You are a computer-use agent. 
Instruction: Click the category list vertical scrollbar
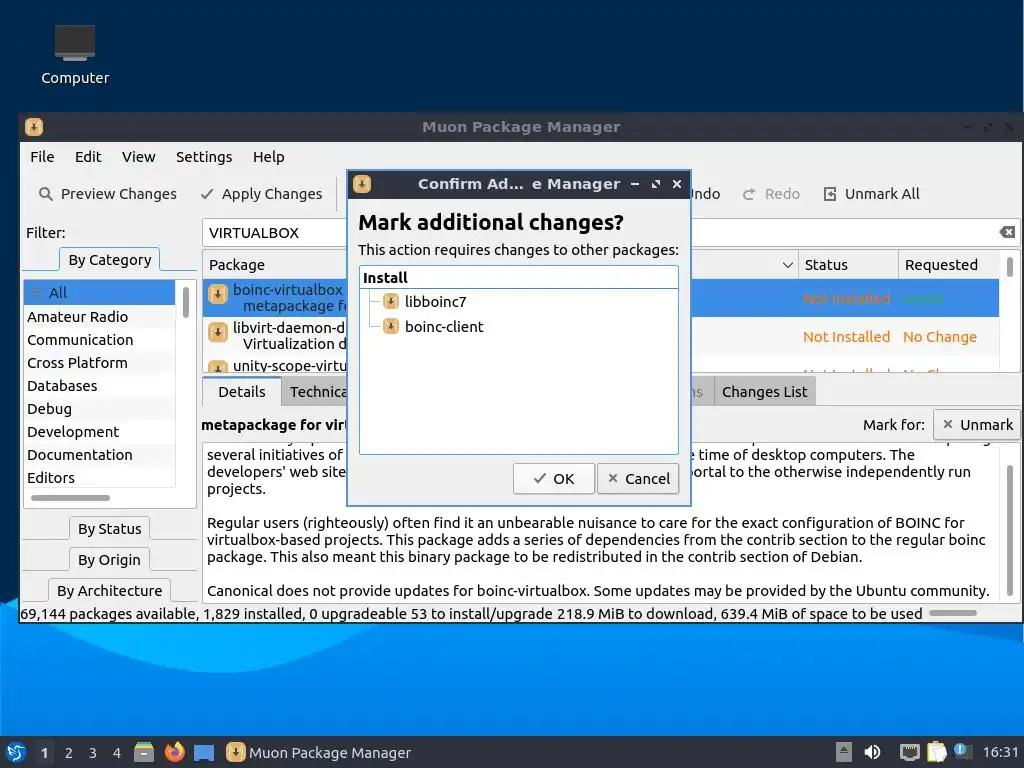[185, 302]
